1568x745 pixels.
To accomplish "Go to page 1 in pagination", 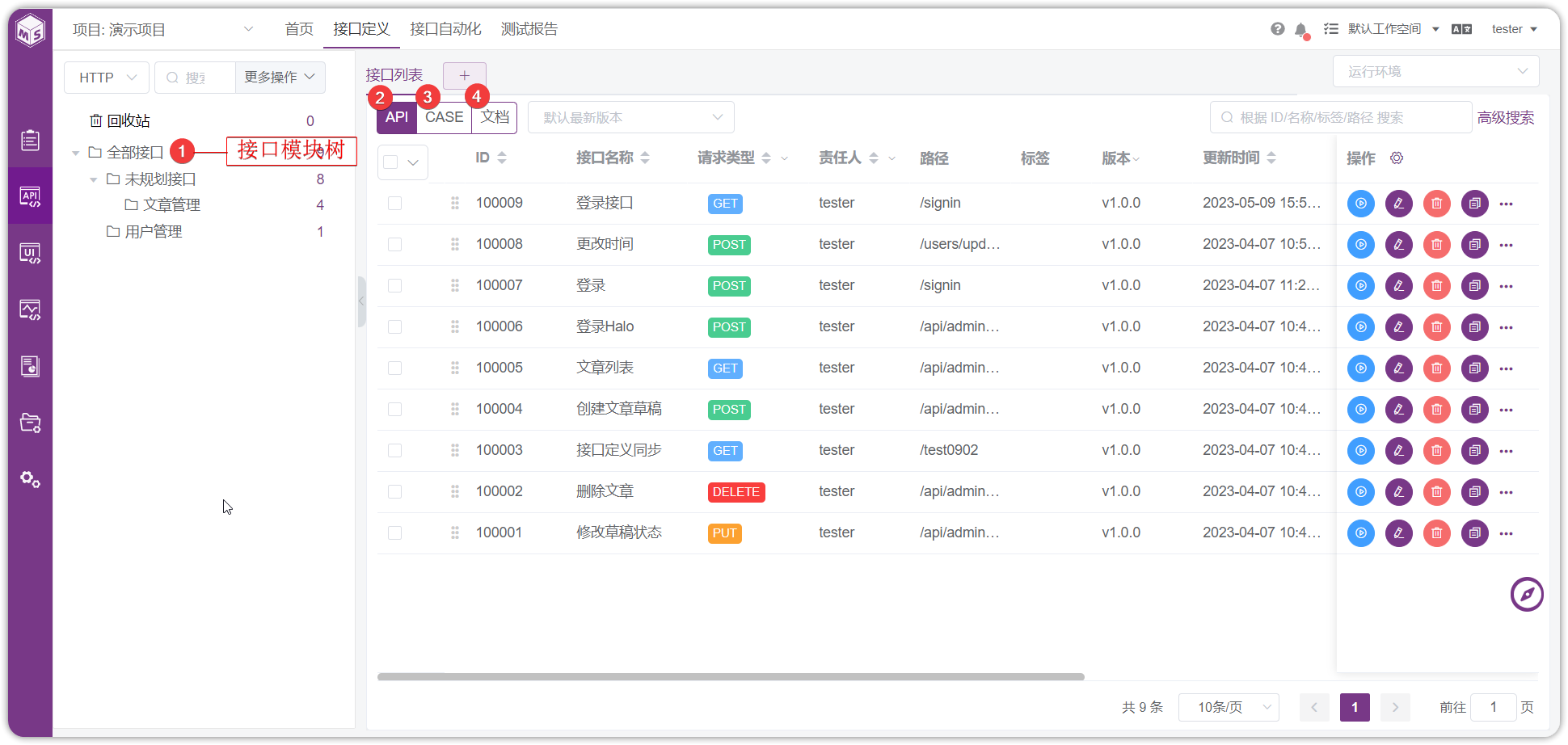I will (x=1355, y=707).
